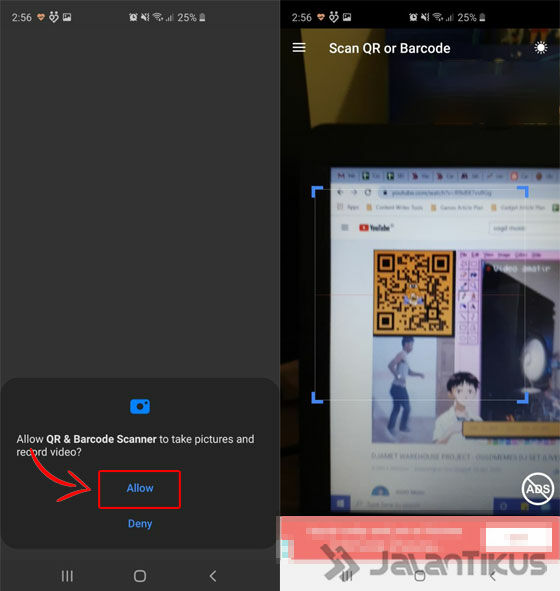
Task: Tap the 'Scan QR or Barcode' title
Action: pyautogui.click(x=389, y=48)
